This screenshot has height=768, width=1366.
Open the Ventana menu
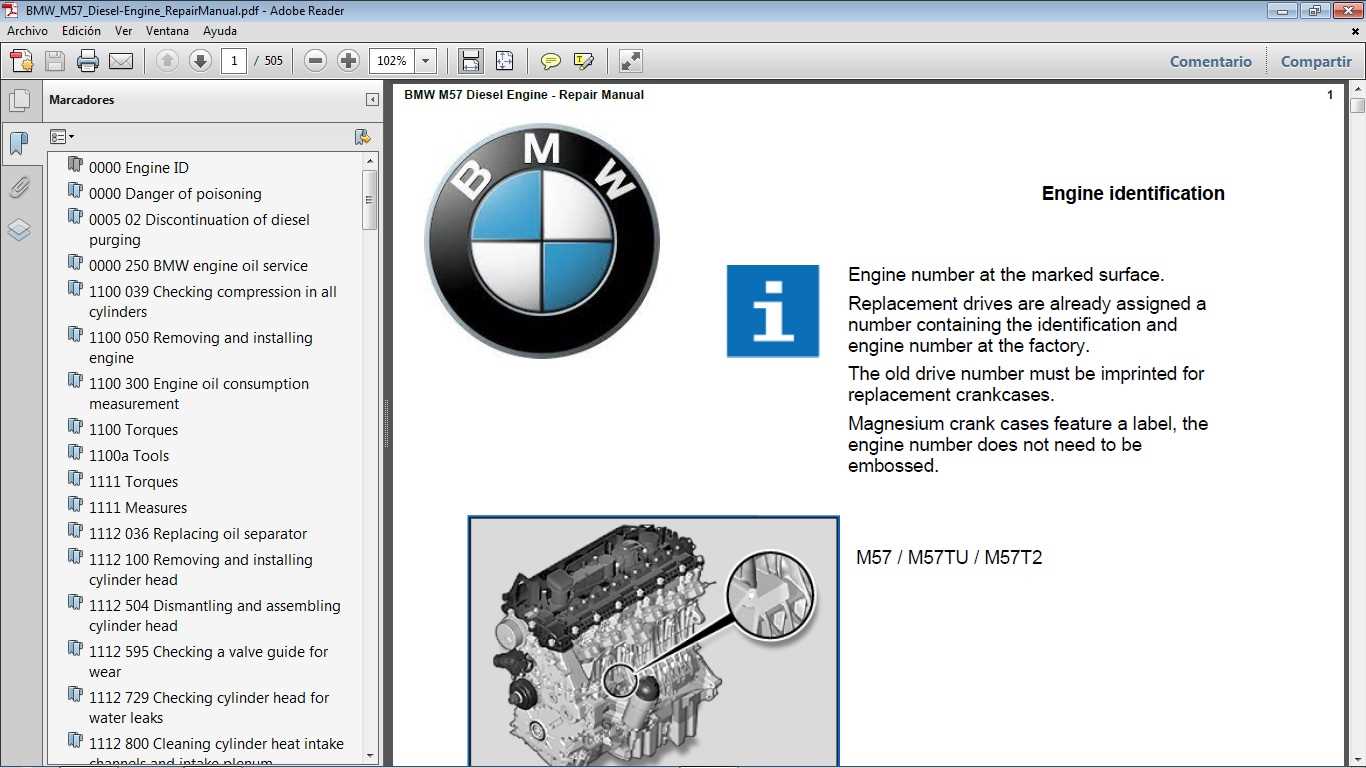coord(167,31)
